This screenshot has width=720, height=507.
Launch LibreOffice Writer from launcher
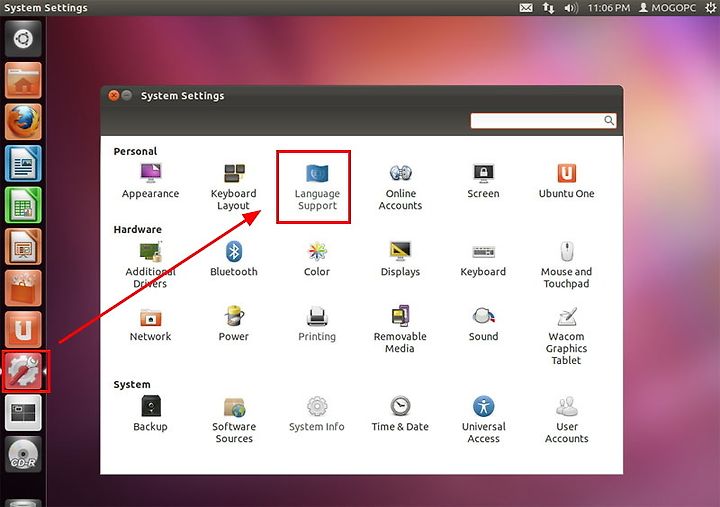click(x=23, y=163)
